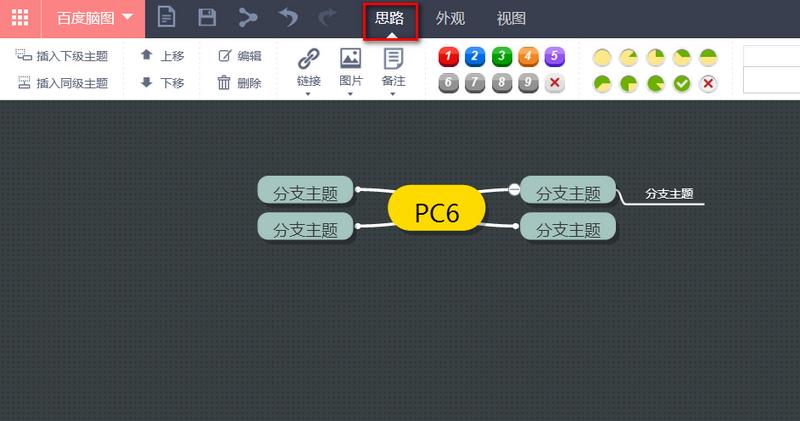Set progress to seven-eighths pie icon
Viewport: 800px width, 421px height.
pyautogui.click(x=655, y=83)
